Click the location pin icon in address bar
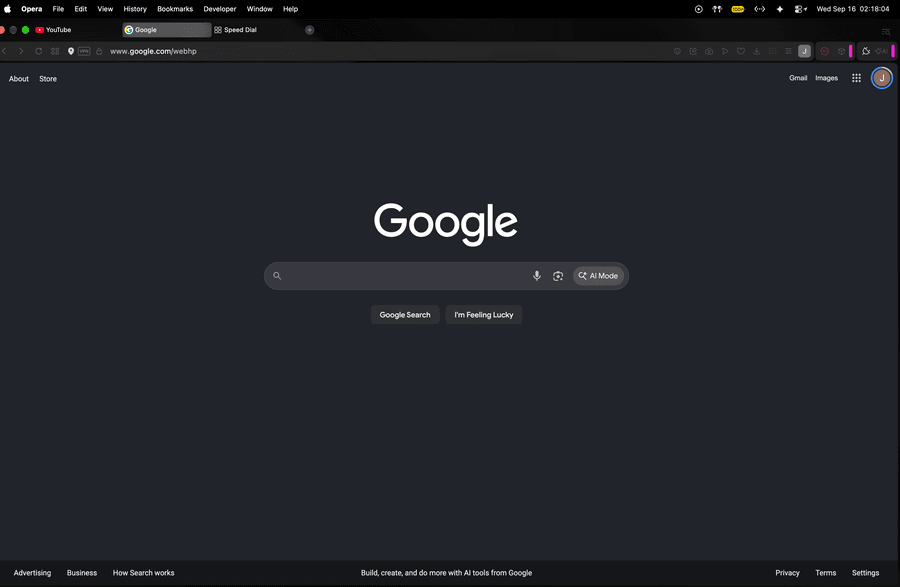 (71, 51)
